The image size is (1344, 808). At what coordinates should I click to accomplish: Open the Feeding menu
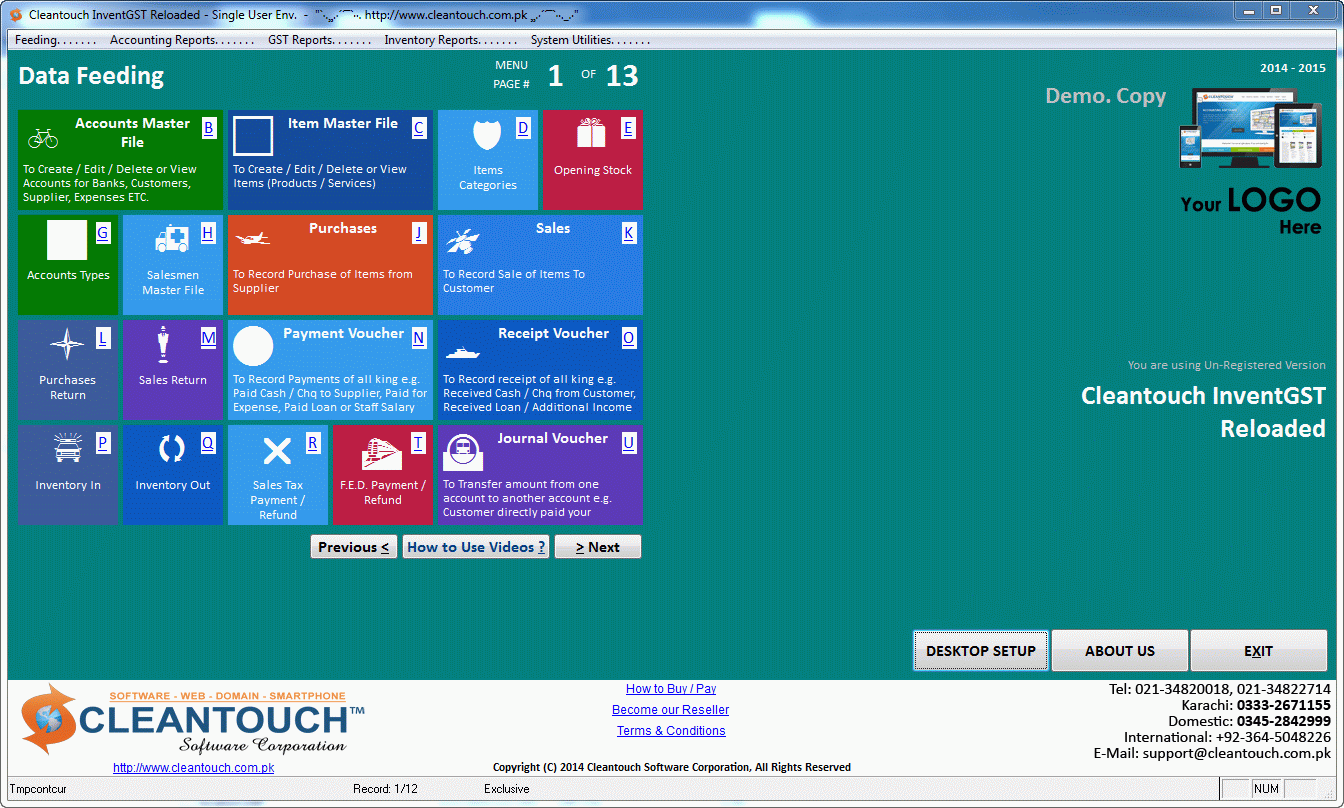[55, 40]
